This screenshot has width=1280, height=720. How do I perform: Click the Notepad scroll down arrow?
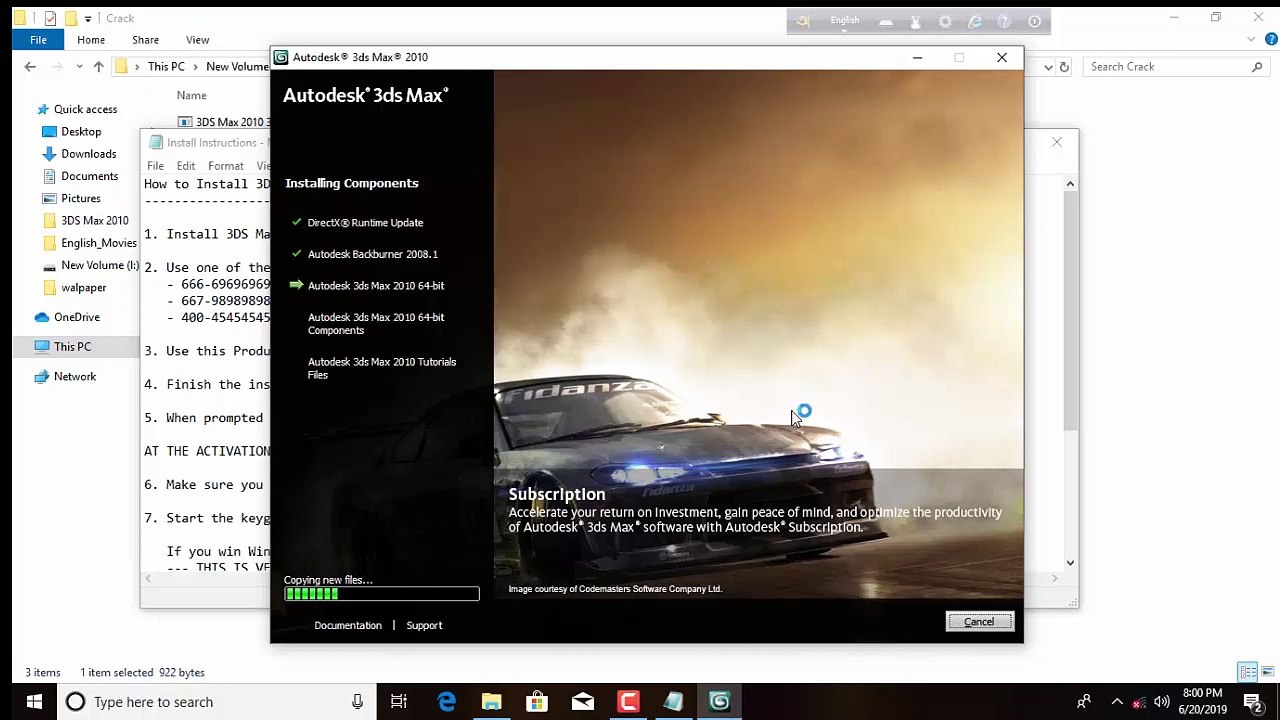tap(1070, 562)
